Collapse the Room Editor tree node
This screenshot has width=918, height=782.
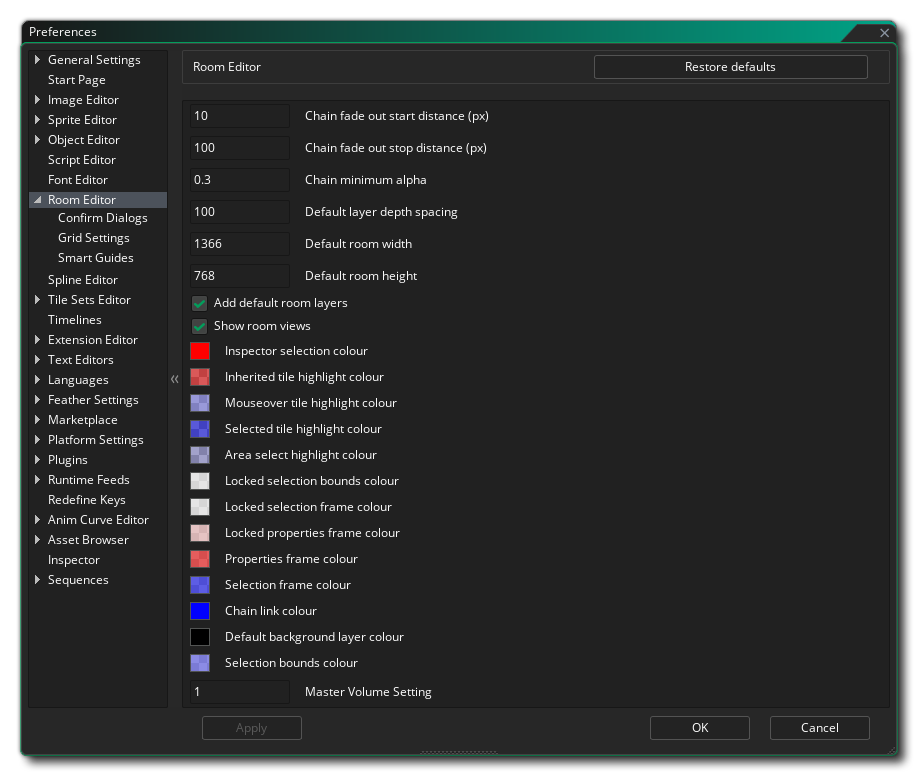pos(37,200)
